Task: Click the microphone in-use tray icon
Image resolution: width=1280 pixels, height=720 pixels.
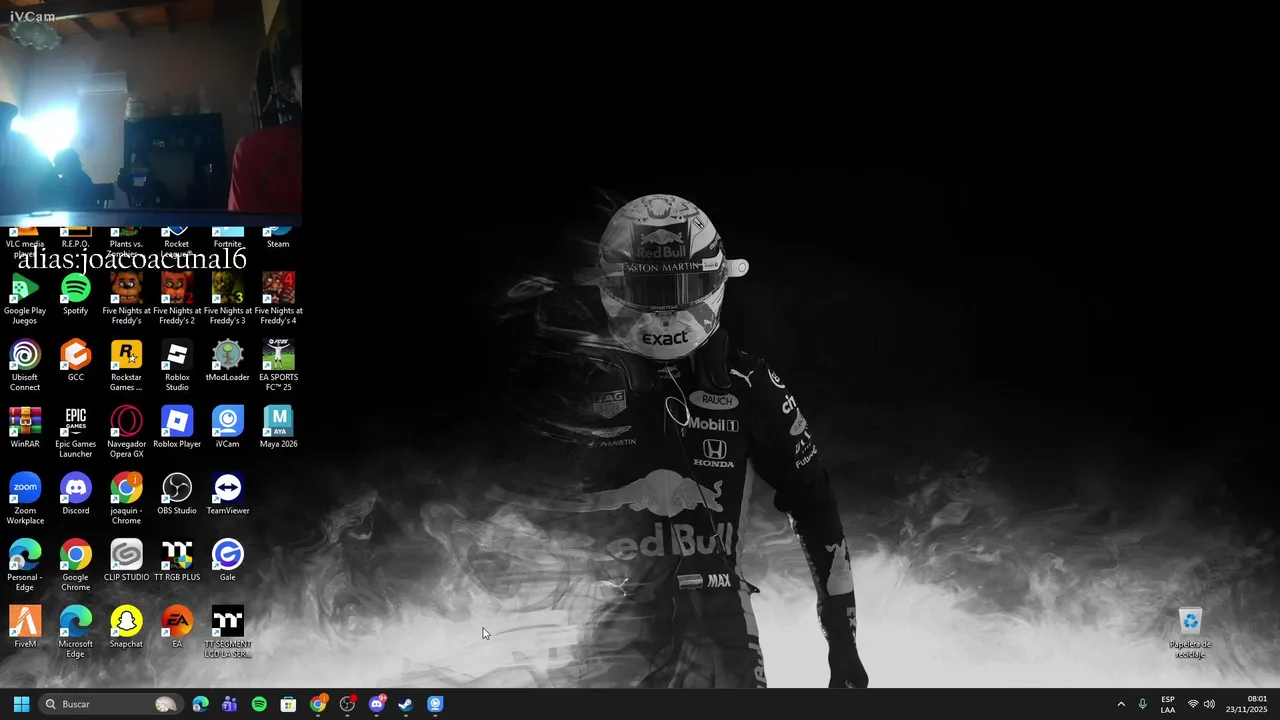Action: click(1143, 704)
